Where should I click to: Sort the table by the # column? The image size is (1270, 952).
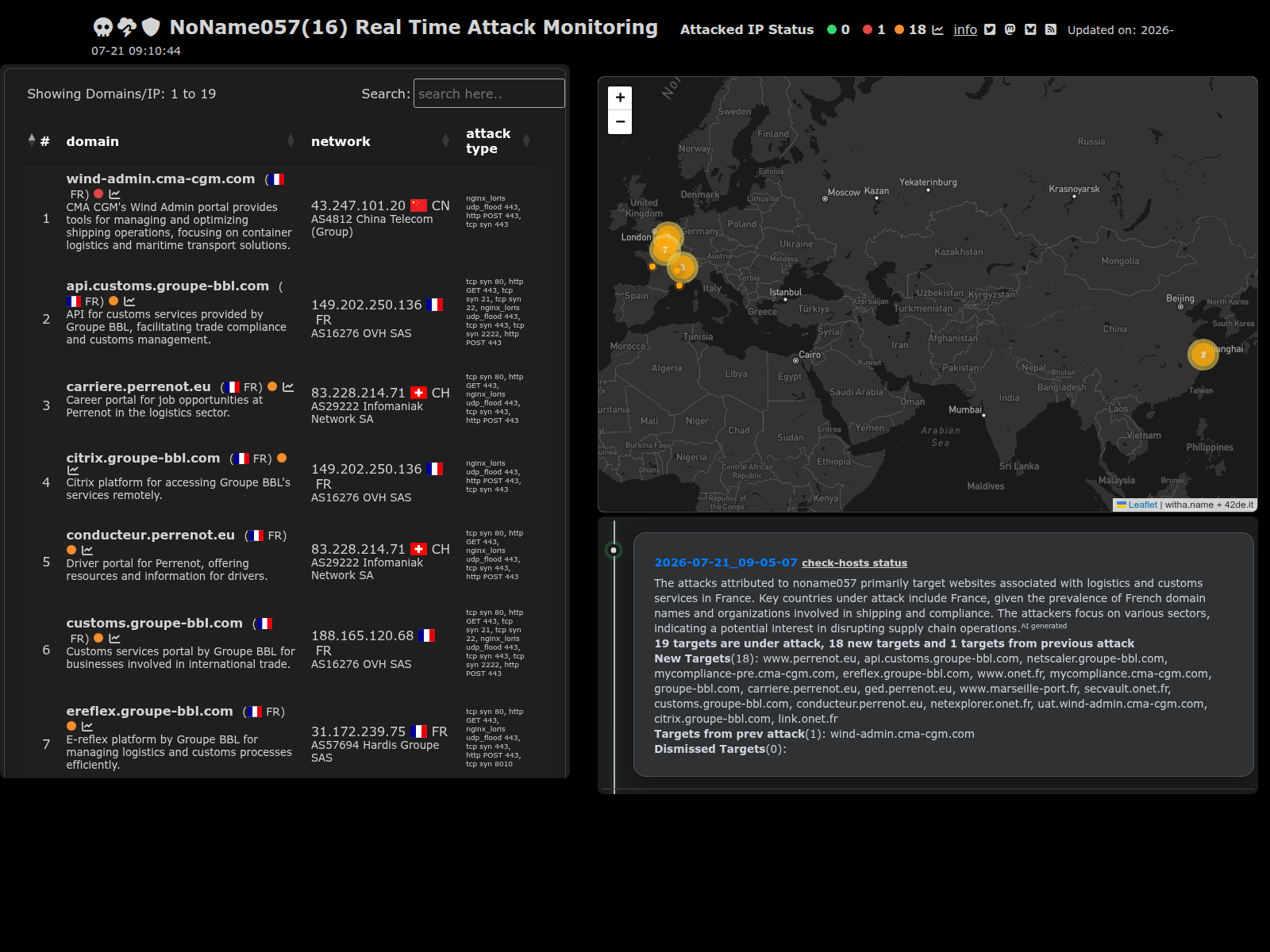click(x=40, y=141)
